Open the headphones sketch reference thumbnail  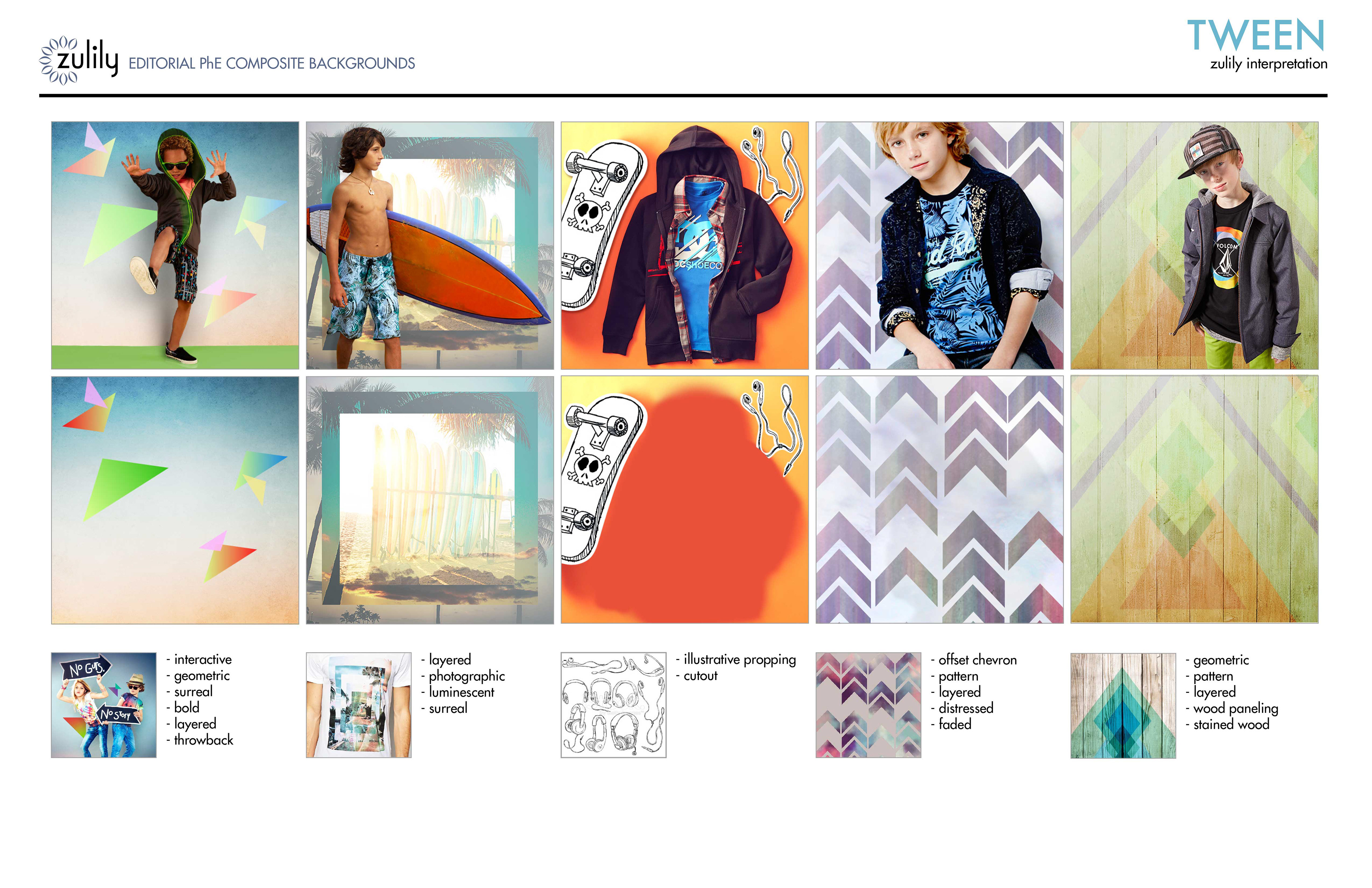[x=613, y=705]
